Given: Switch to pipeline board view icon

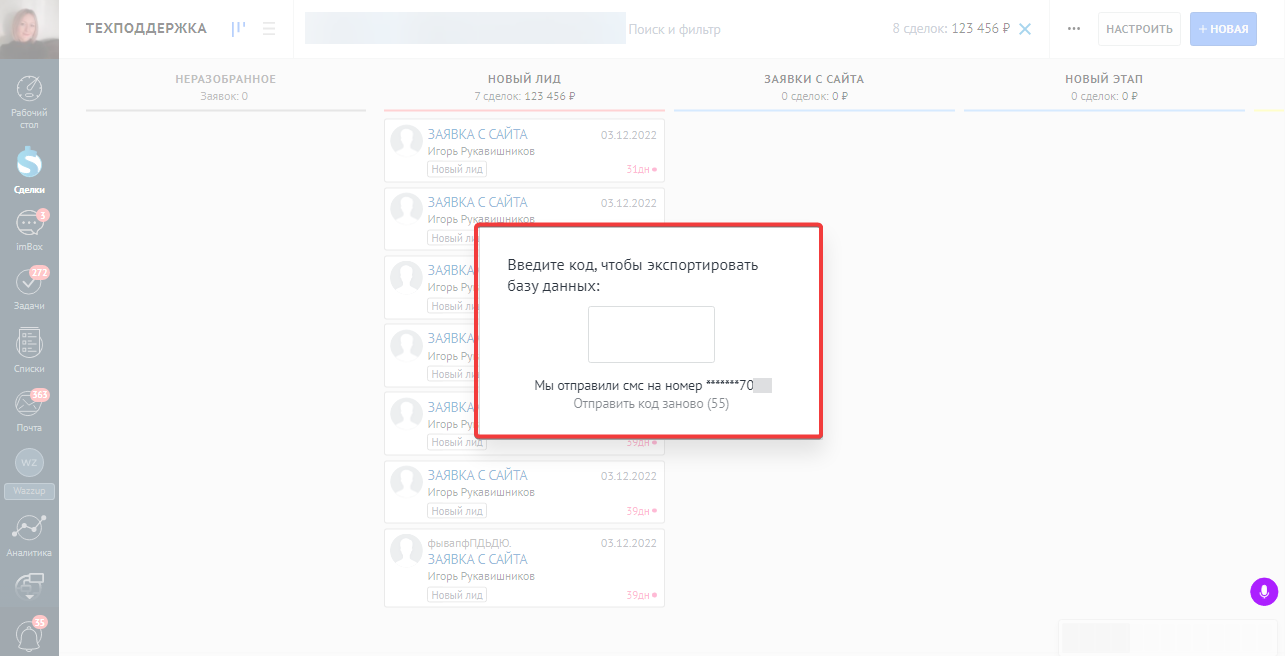Looking at the screenshot, I should (238, 29).
